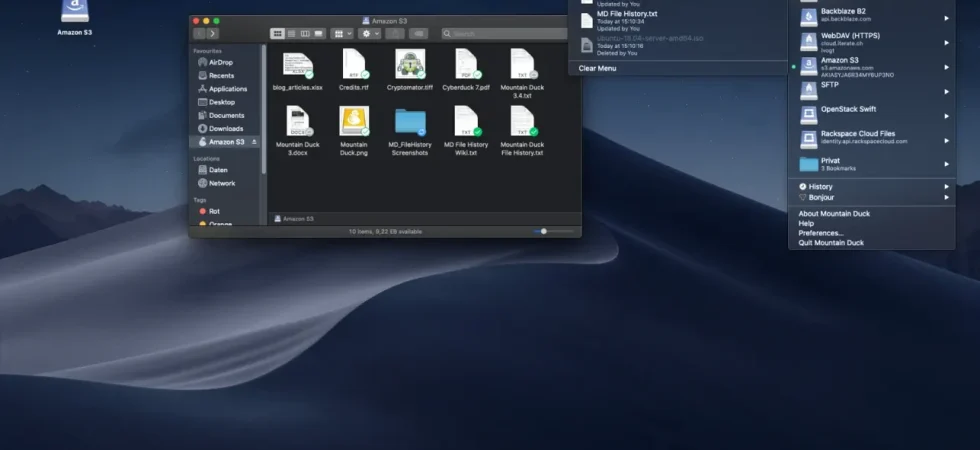
Task: Select the Amazon S3 desktop volume icon
Action: (75, 11)
